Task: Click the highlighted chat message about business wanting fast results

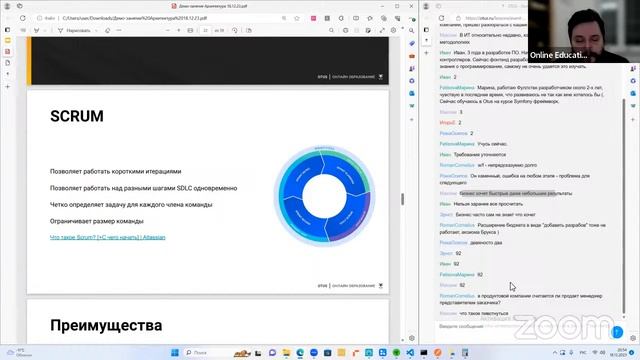Action: 516,193
